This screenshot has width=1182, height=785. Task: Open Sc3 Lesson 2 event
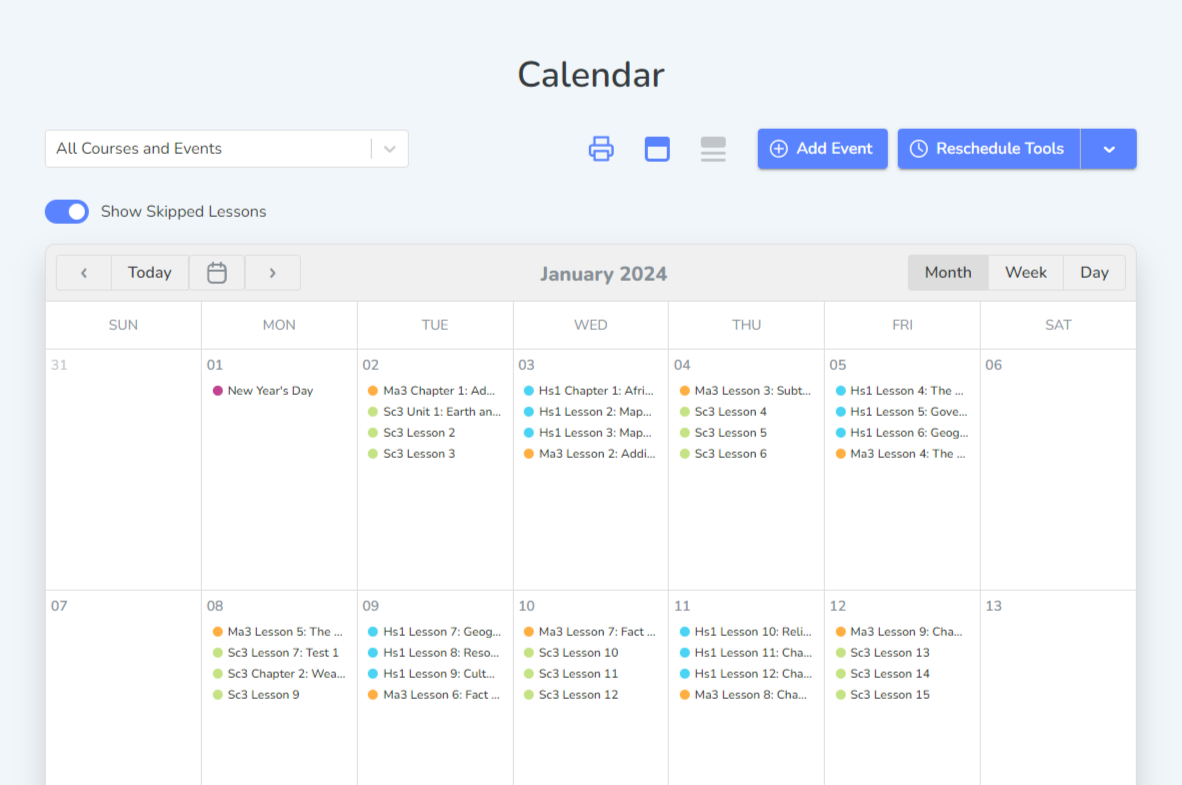[x=412, y=433]
